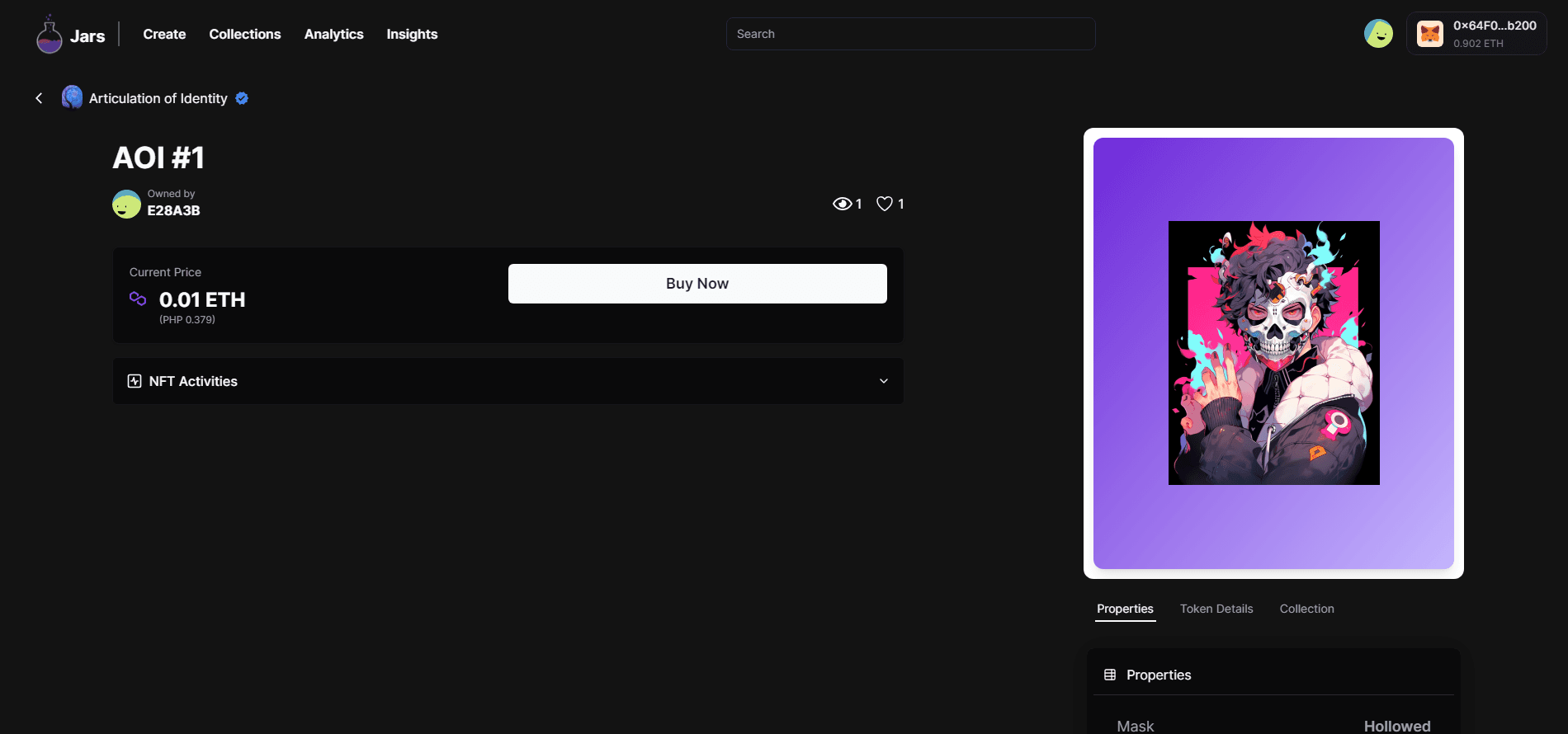Click the PHP 0.379 converted price
Screen dimensions: 1568x734
click(187, 320)
